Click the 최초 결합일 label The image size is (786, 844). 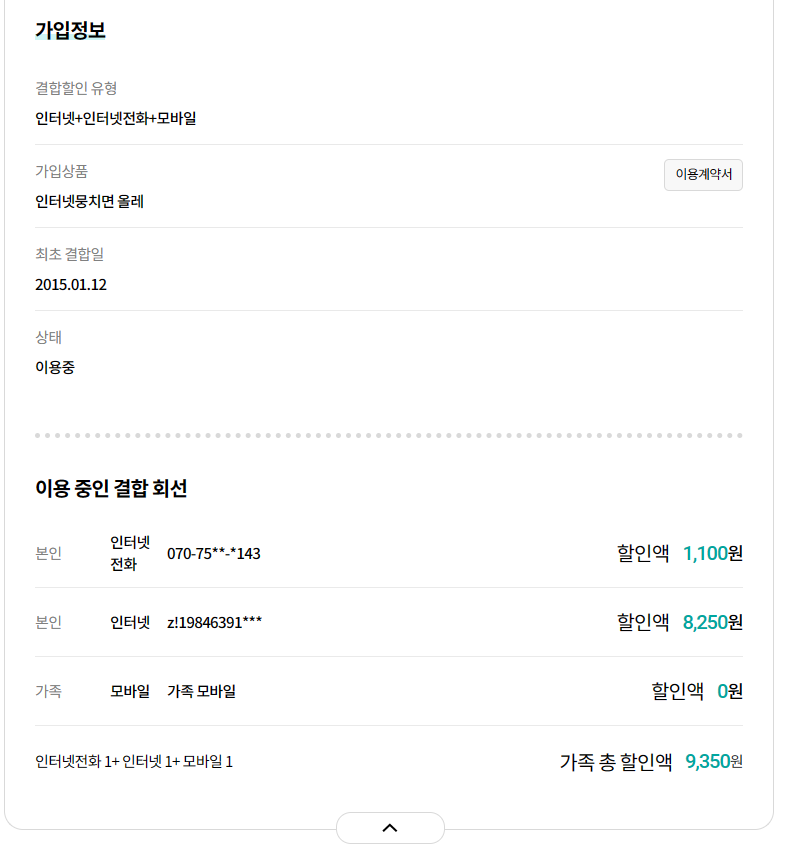69,254
